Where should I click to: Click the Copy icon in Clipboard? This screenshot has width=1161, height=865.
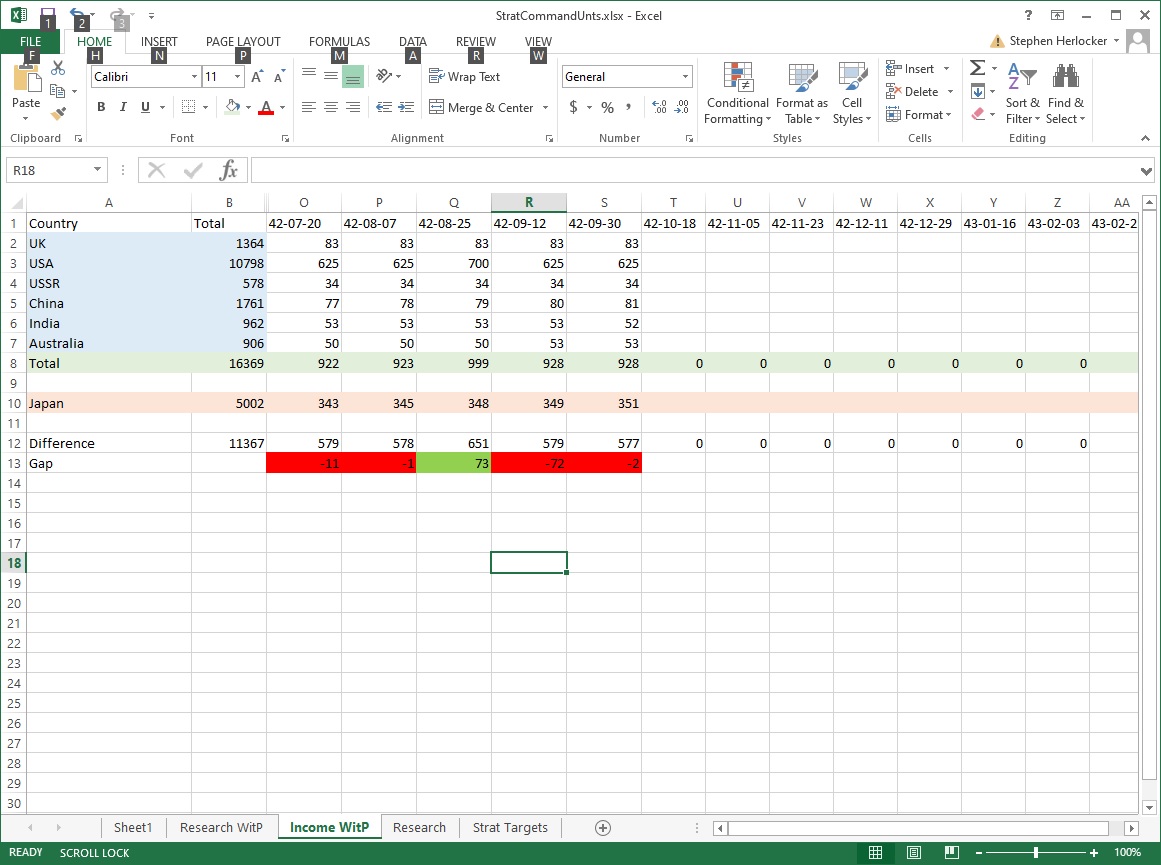58,90
